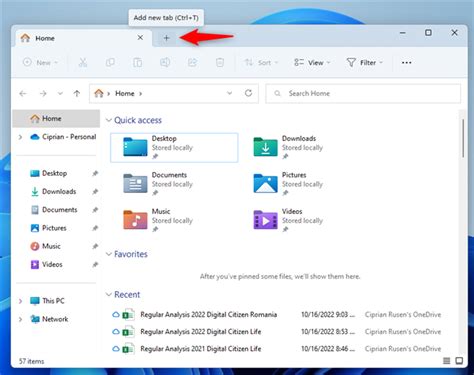This screenshot has height=375, width=474.
Task: Open Music in navigation pane
Action: 46,246
